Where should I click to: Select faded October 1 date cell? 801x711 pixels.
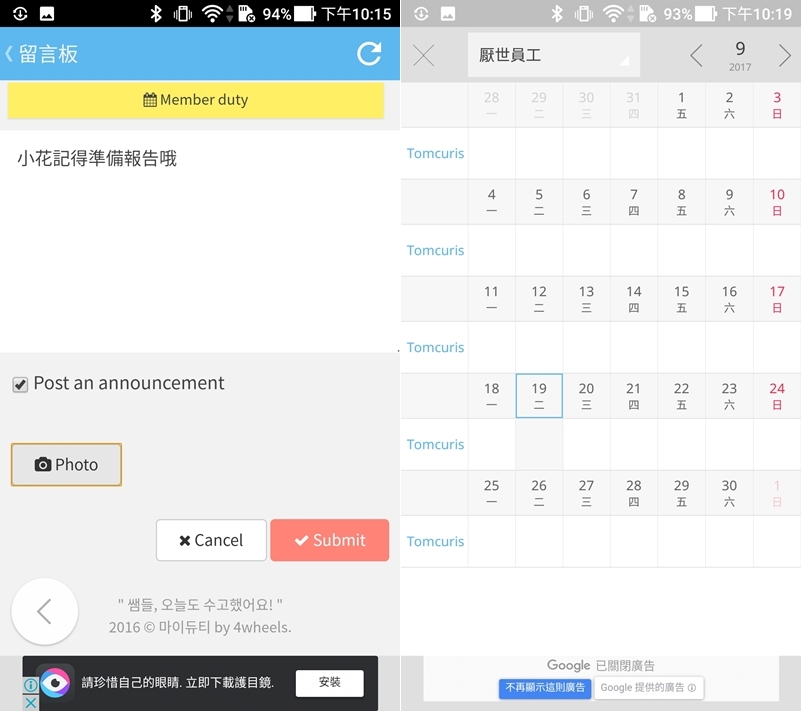[777, 492]
